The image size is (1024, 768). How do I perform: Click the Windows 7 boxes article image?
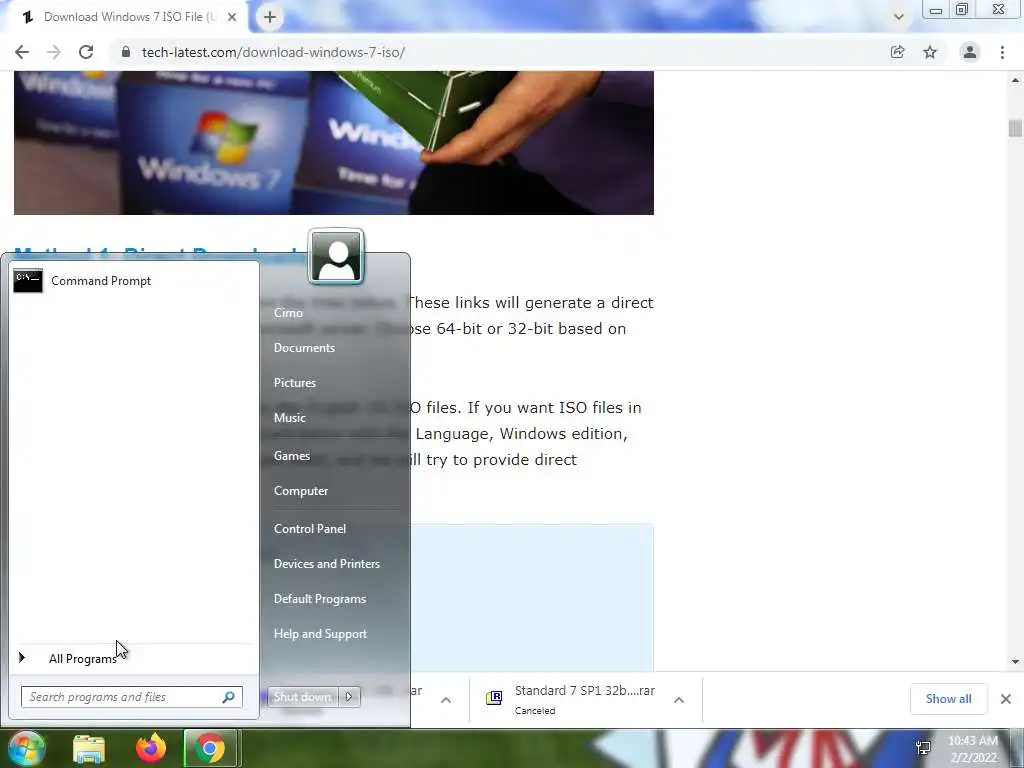pyautogui.click(x=334, y=142)
